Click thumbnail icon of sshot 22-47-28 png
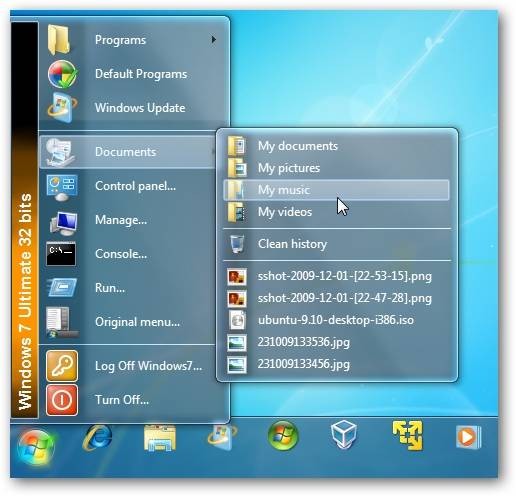Viewport: 516px width, 496px height. (237, 298)
